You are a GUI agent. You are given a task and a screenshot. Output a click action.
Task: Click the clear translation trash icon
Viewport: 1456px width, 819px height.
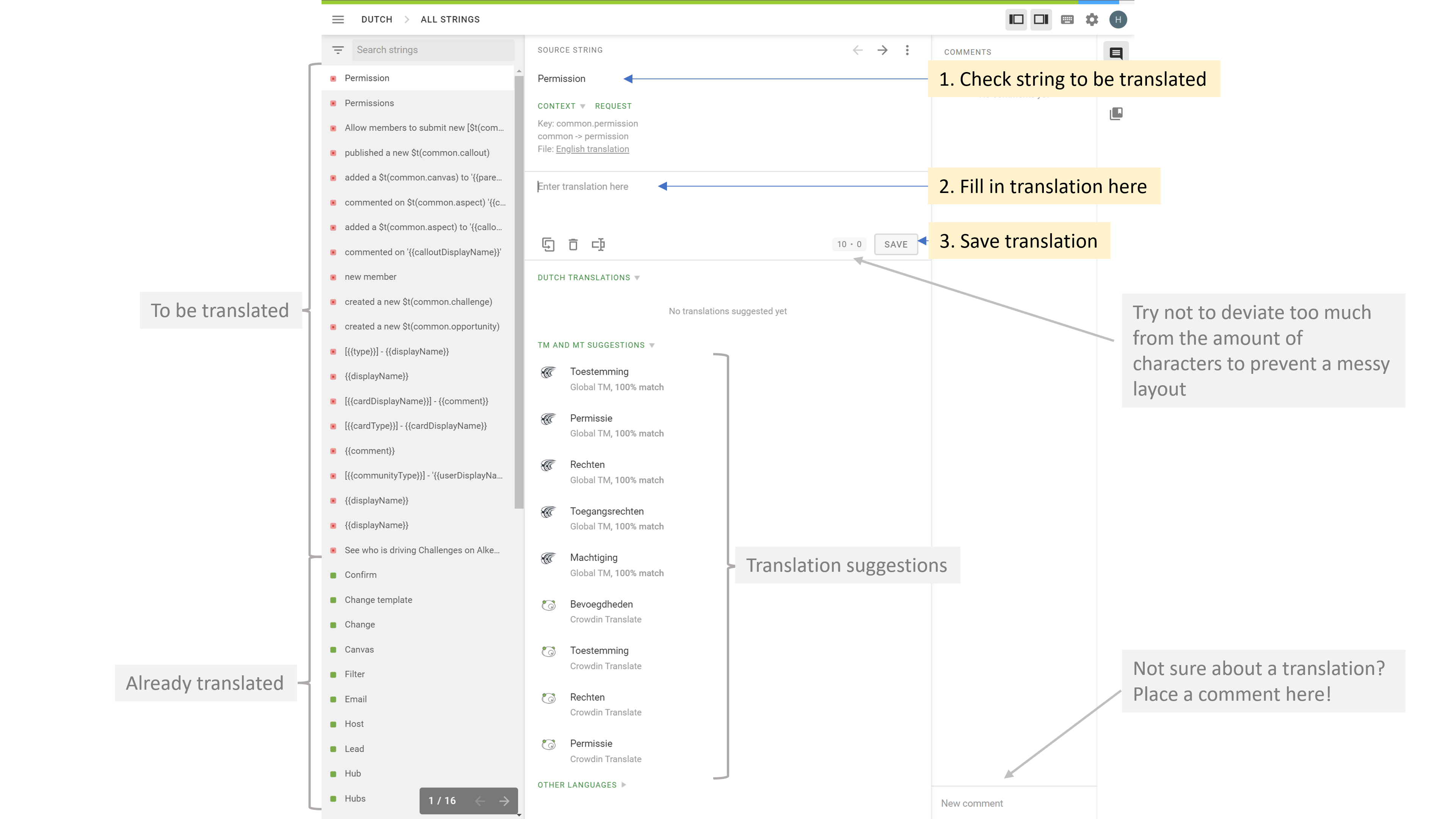[x=573, y=244]
